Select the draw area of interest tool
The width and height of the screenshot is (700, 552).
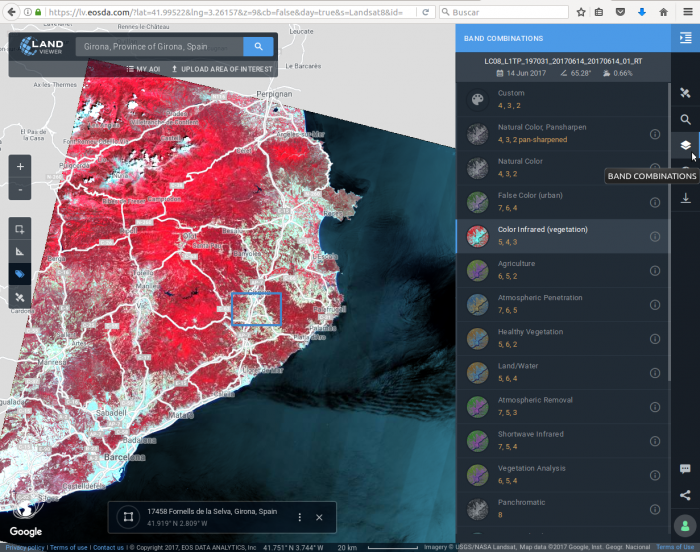pyautogui.click(x=20, y=229)
